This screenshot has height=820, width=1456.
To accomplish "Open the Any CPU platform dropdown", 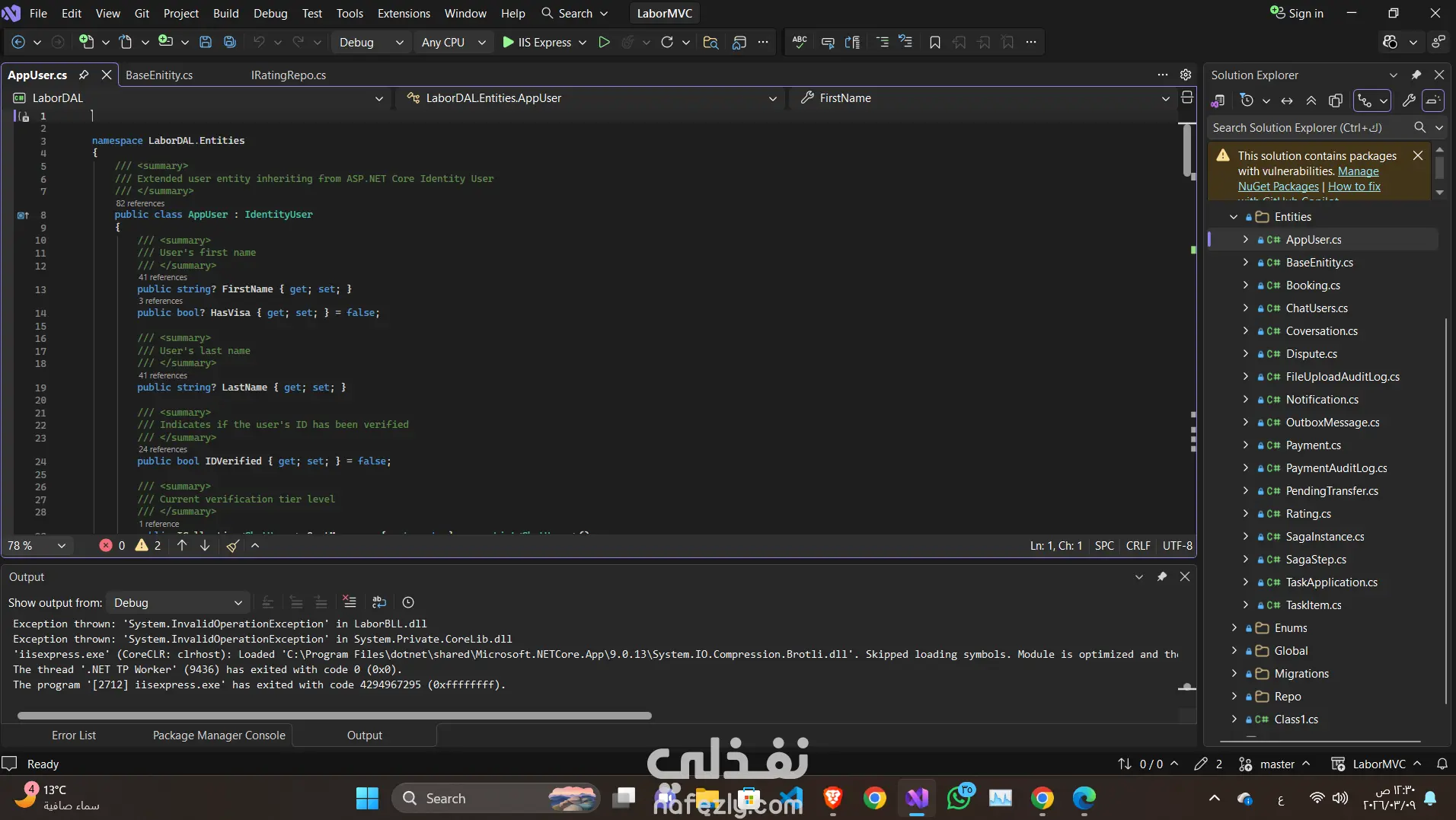I will click(x=453, y=43).
